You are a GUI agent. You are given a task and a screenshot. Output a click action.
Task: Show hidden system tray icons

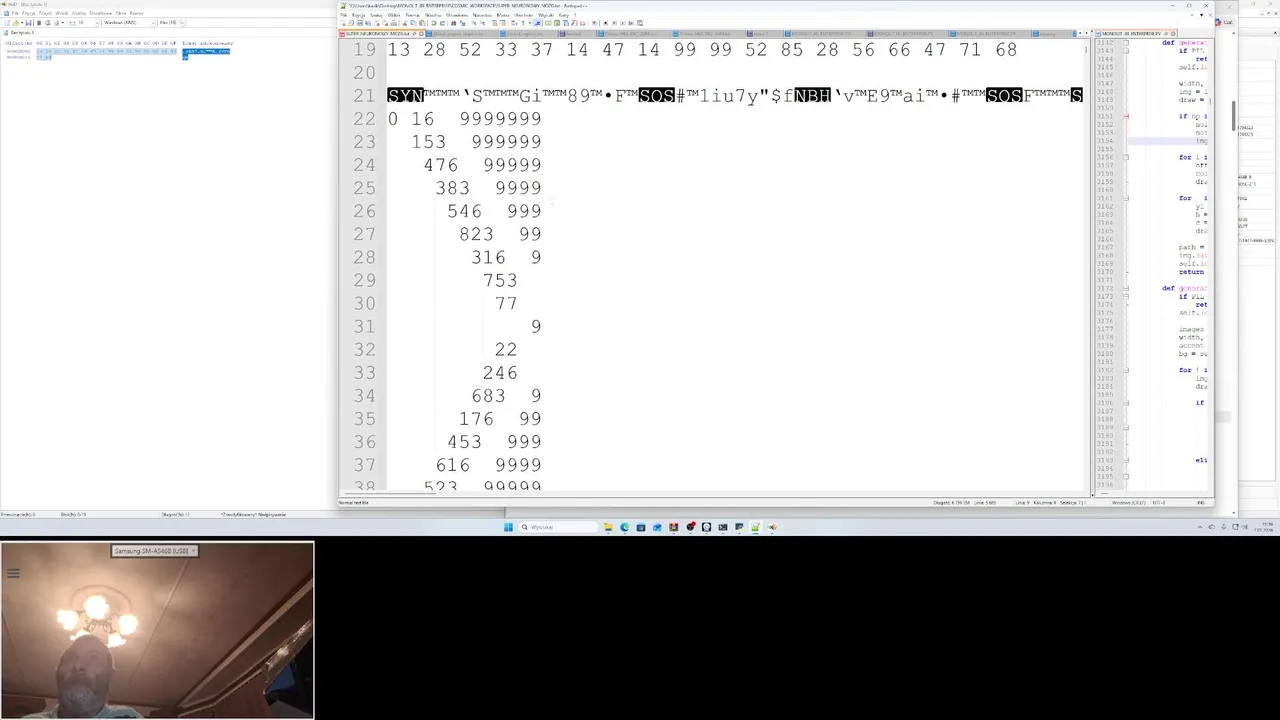[x=1200, y=527]
